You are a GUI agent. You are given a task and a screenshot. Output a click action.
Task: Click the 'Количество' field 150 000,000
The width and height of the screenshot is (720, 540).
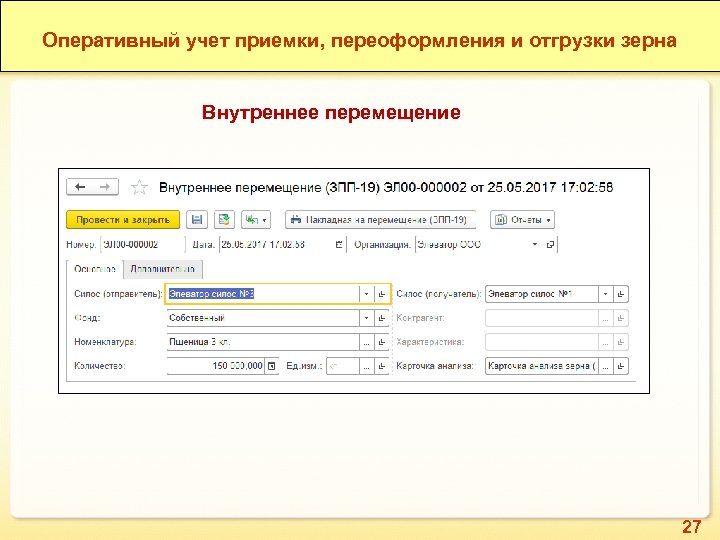tap(215, 366)
